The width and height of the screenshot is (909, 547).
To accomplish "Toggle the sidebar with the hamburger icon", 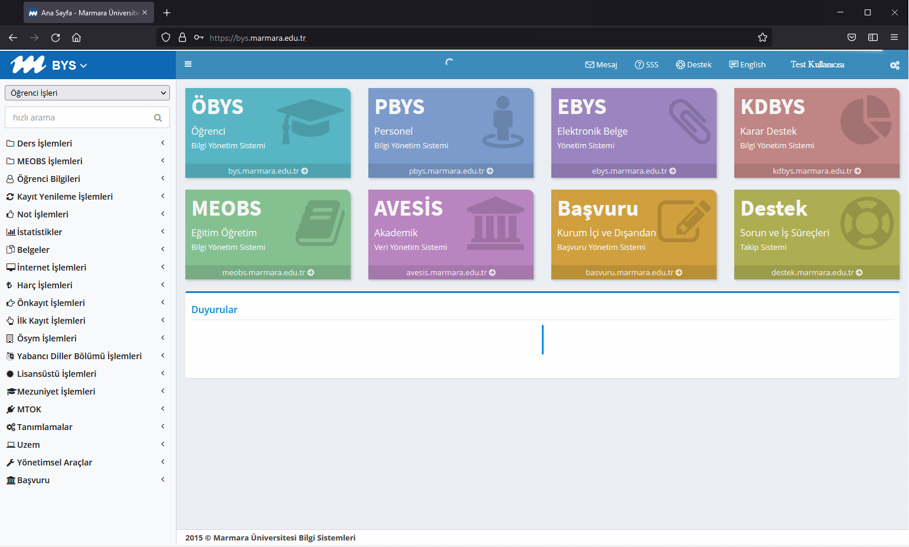I will [x=188, y=64].
